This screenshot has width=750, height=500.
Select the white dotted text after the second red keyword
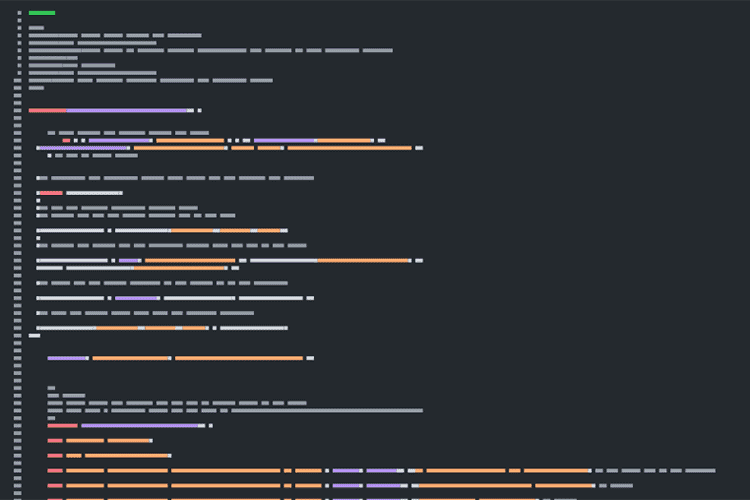[94, 193]
